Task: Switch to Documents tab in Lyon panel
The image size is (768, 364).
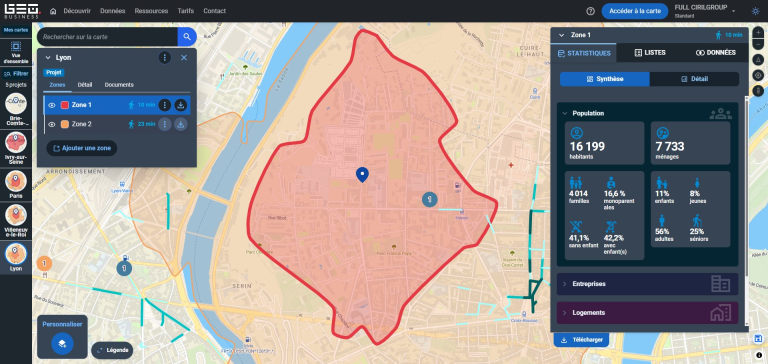Action: (x=119, y=85)
